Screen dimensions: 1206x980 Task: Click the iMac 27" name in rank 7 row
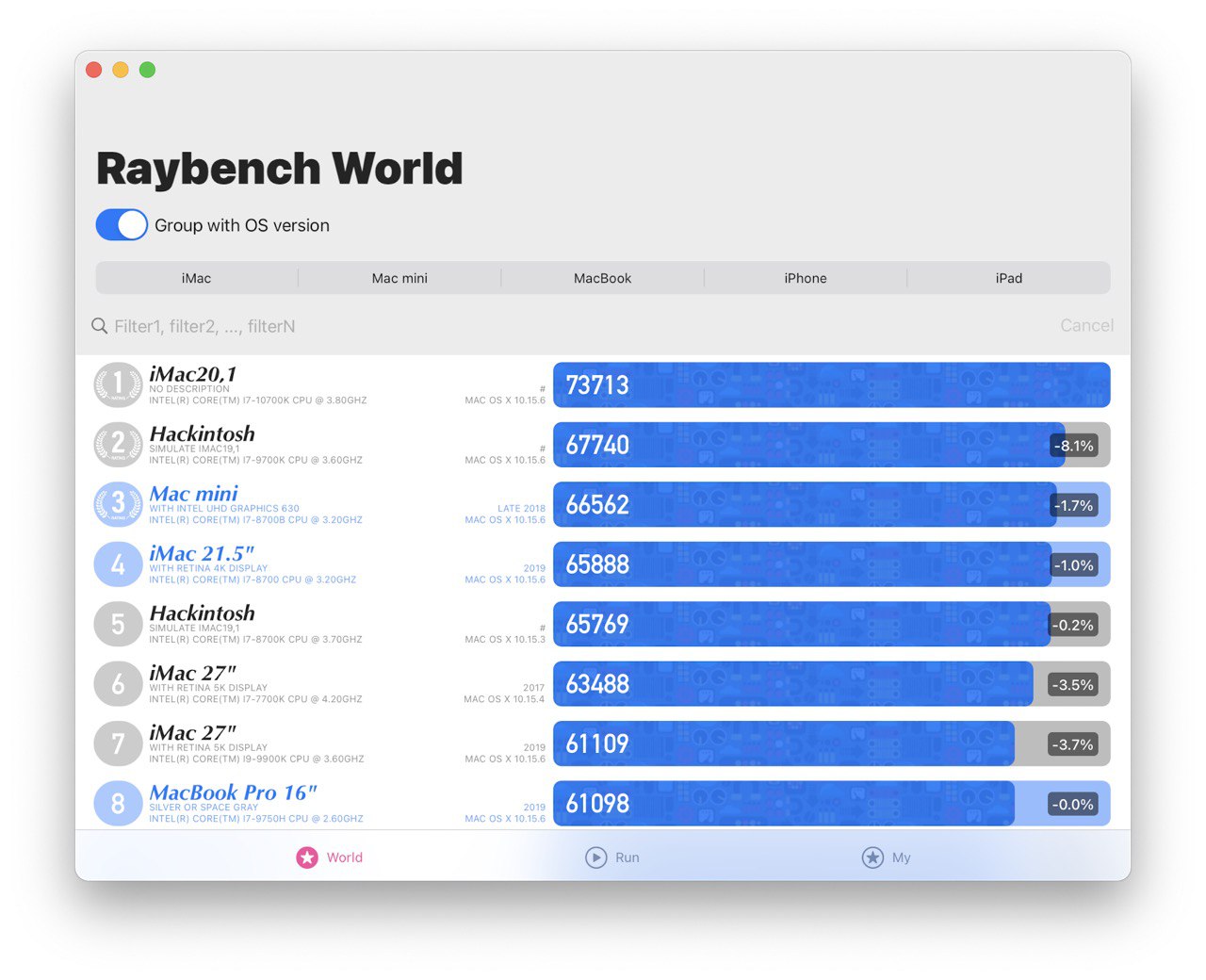click(x=192, y=733)
